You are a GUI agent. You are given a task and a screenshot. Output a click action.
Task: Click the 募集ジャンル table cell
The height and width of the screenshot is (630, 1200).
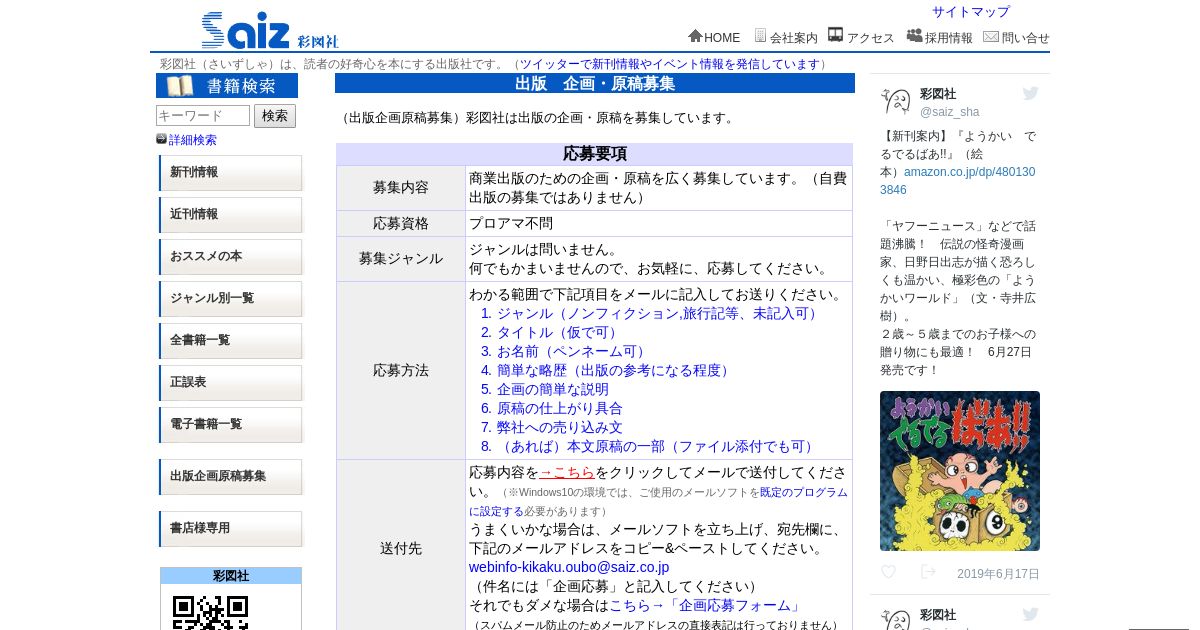(x=401, y=259)
